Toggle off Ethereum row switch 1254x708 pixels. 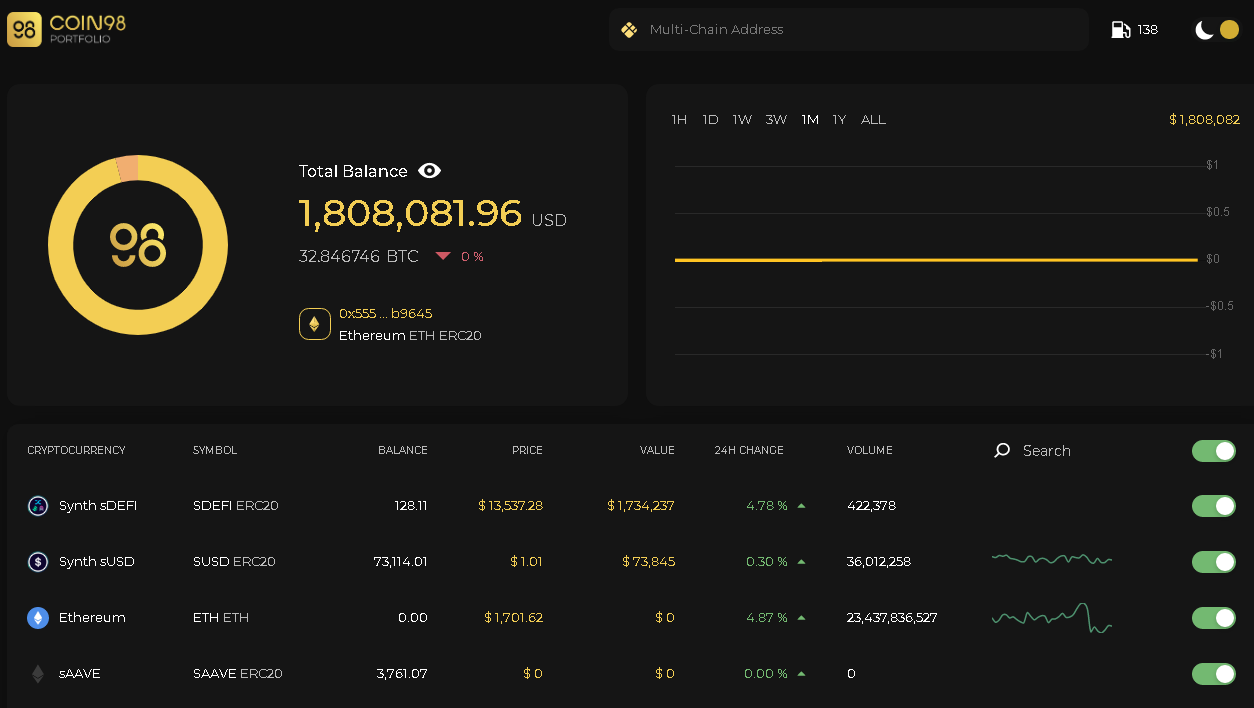[1214, 618]
